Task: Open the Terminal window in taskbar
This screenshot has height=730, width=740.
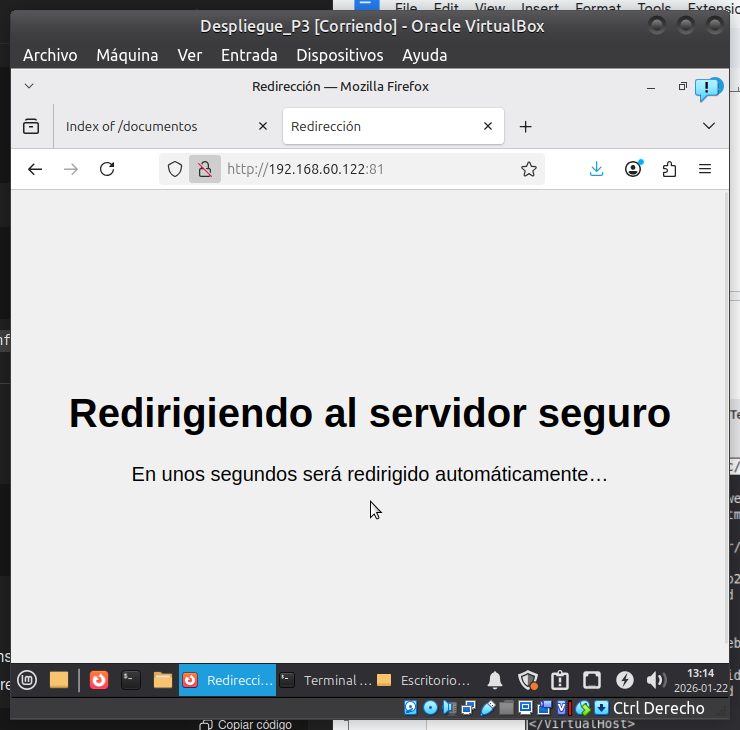Action: pyautogui.click(x=325, y=680)
